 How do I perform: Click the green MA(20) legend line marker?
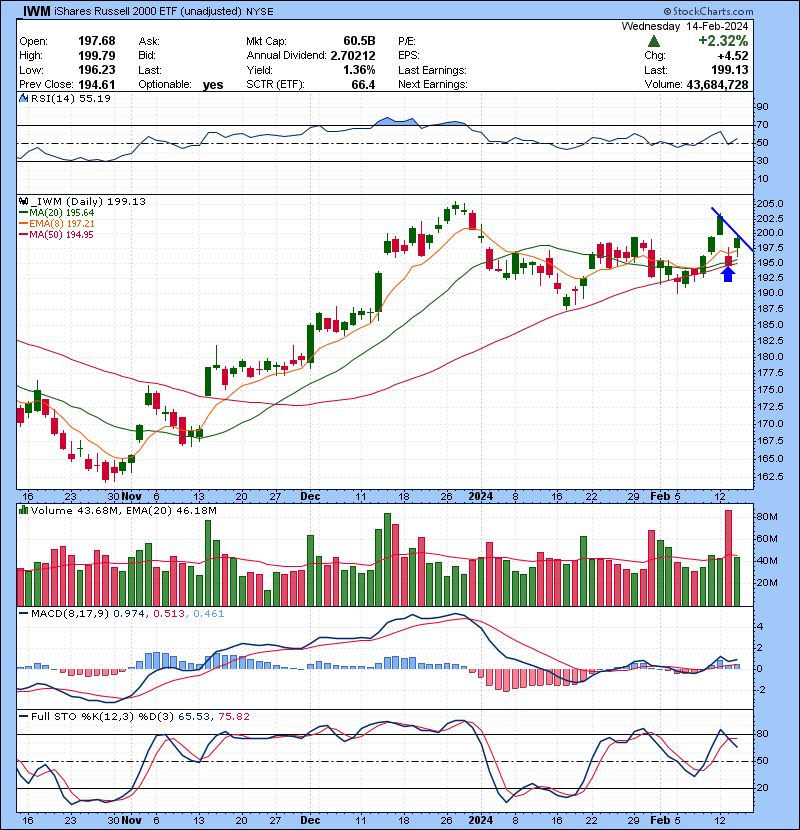[x=23, y=213]
